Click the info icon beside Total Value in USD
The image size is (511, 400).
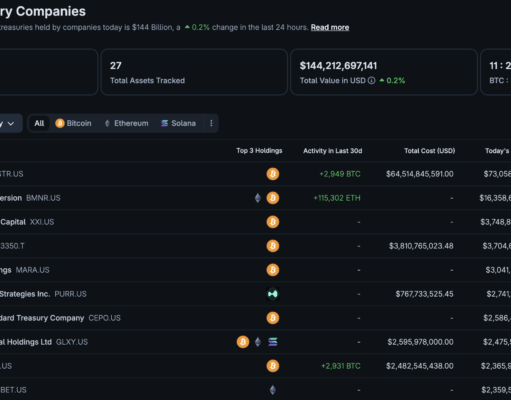(x=371, y=81)
